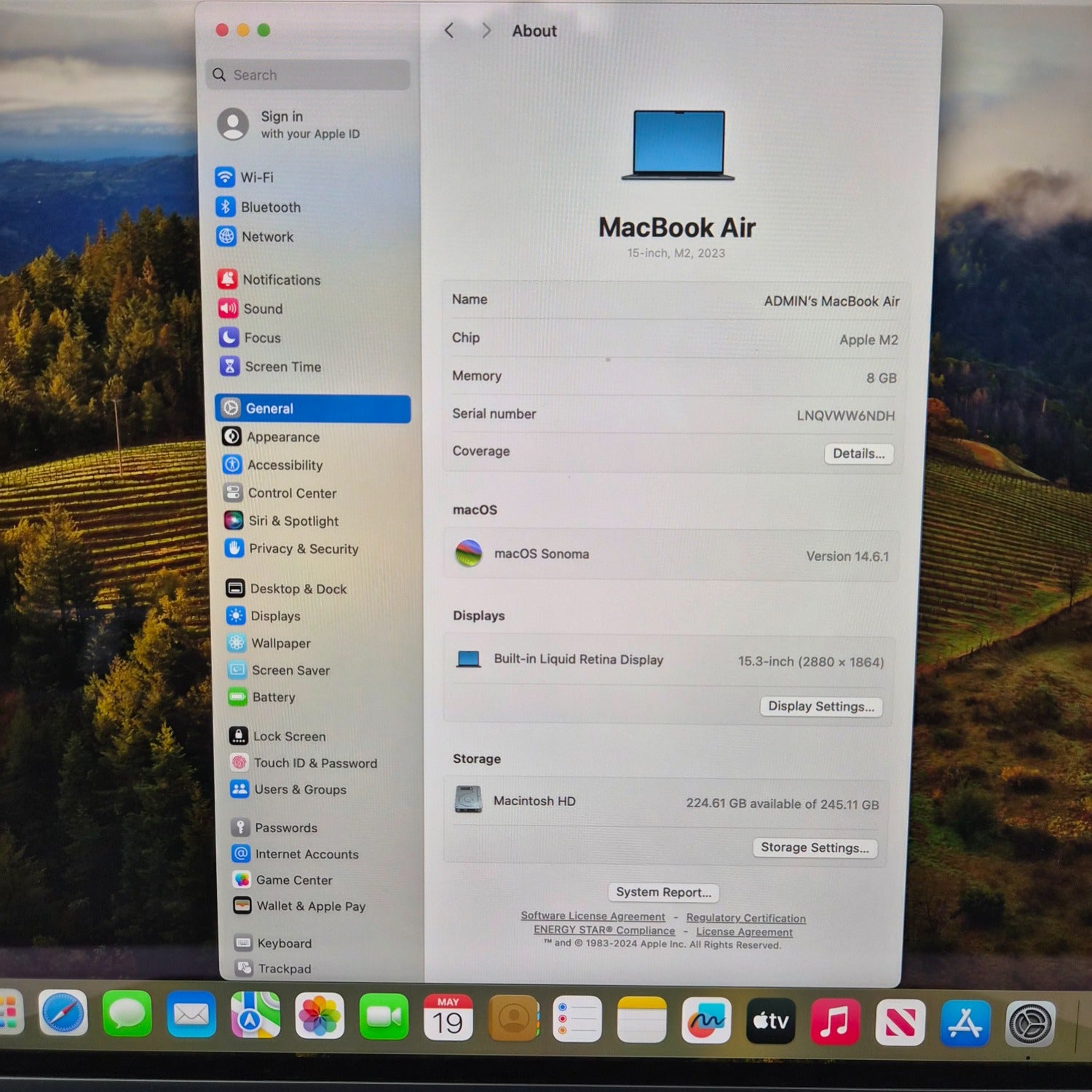
Task: Open FaceTime from the Dock
Action: [384, 1016]
